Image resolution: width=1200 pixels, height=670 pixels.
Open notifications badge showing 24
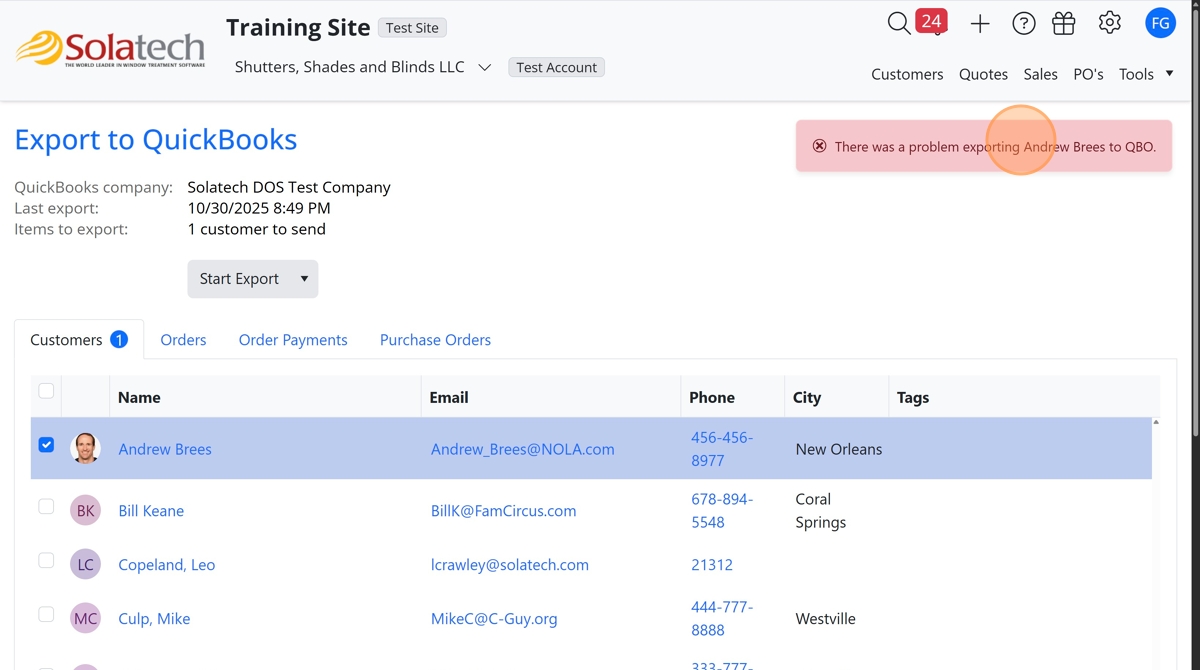click(x=931, y=21)
